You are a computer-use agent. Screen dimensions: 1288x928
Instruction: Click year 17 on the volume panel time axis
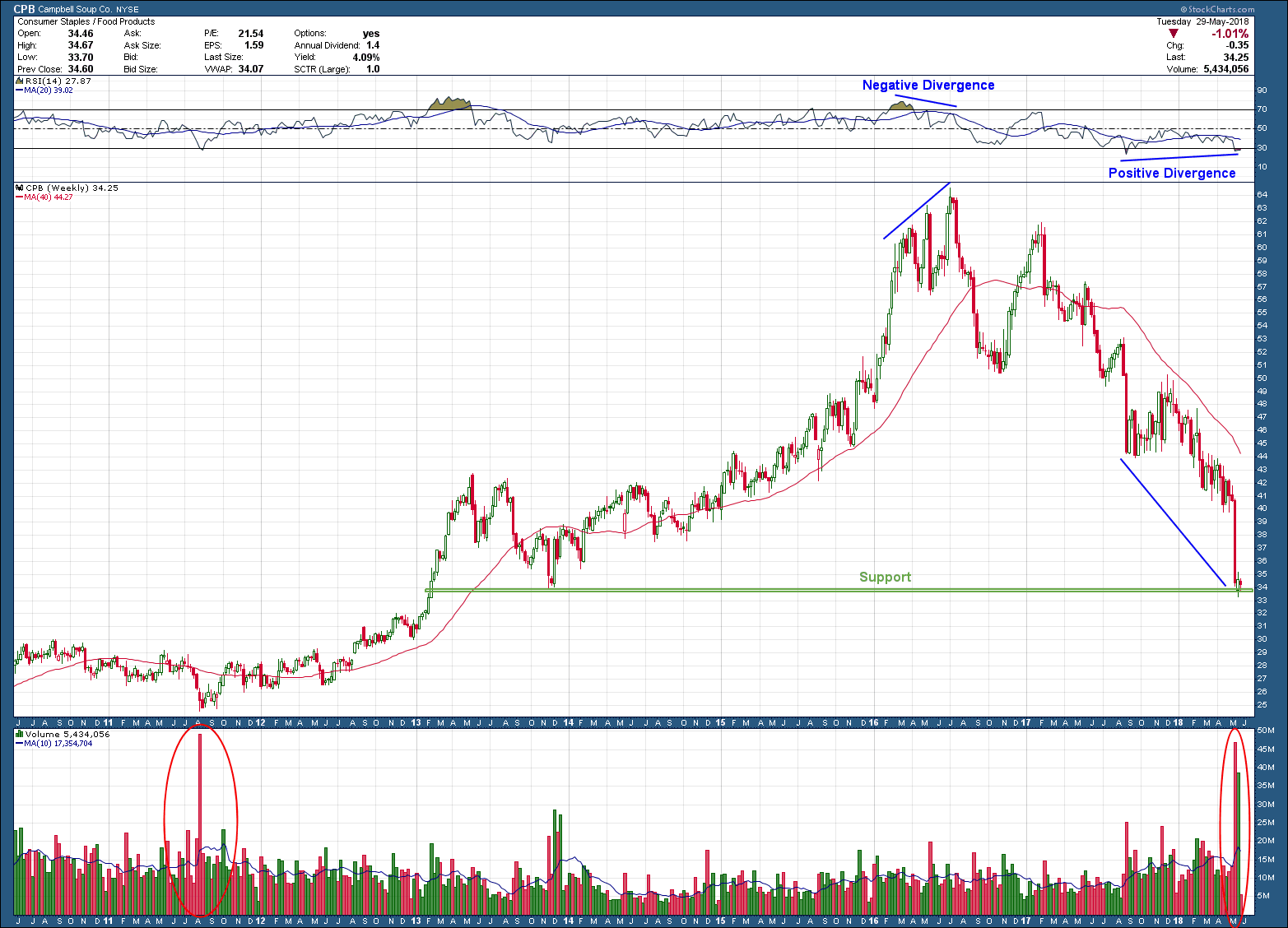(x=1025, y=921)
